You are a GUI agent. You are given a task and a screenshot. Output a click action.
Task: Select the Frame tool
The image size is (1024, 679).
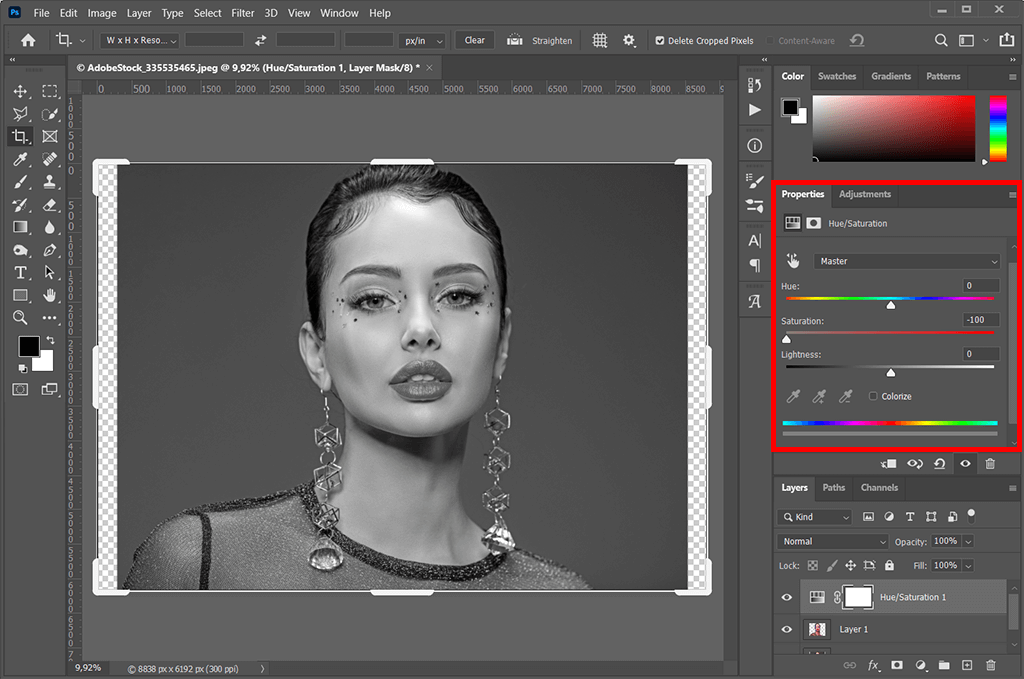[50, 136]
